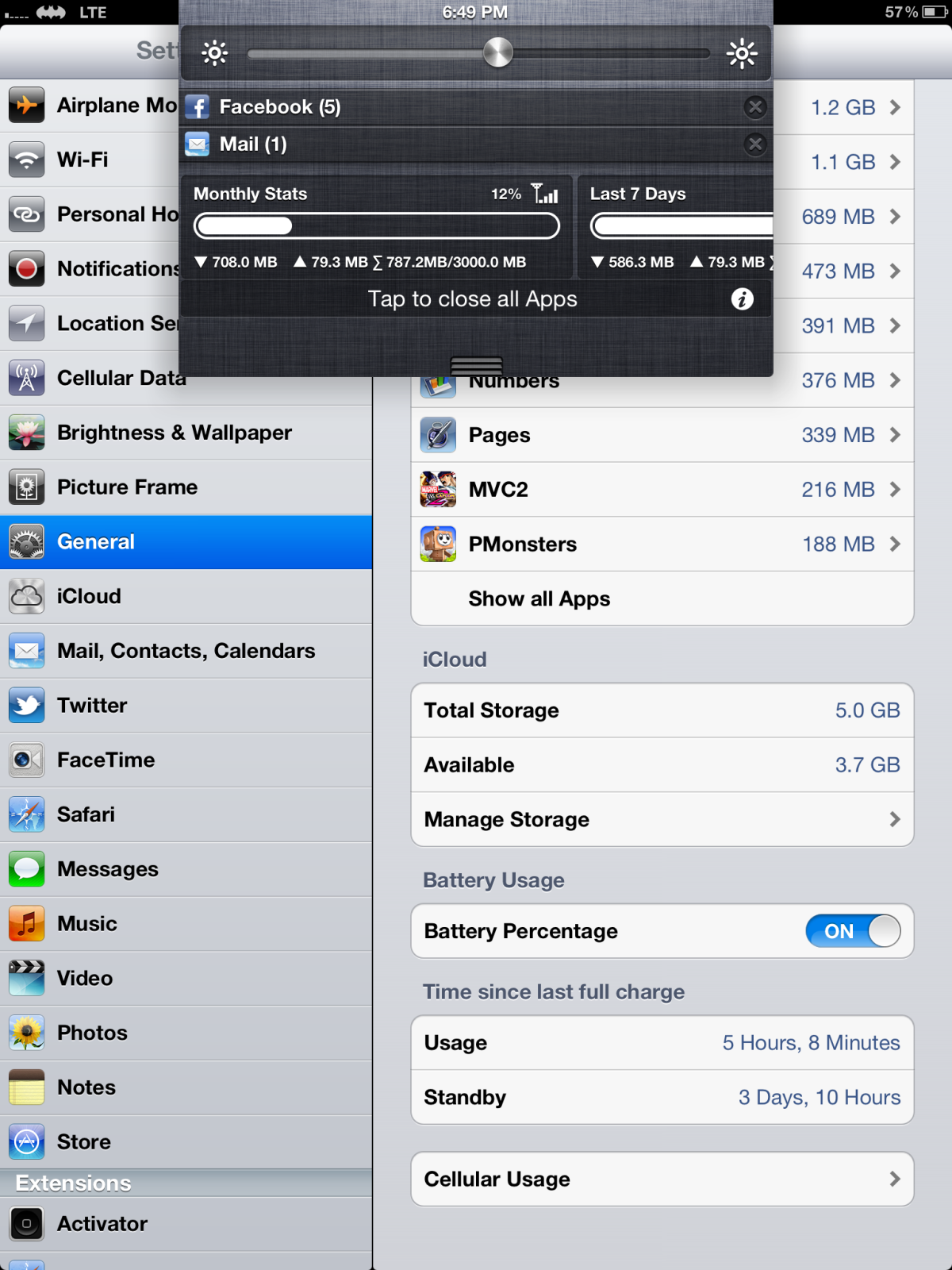Toggle Battery Percentage switch off
The height and width of the screenshot is (1270, 952).
click(x=854, y=931)
